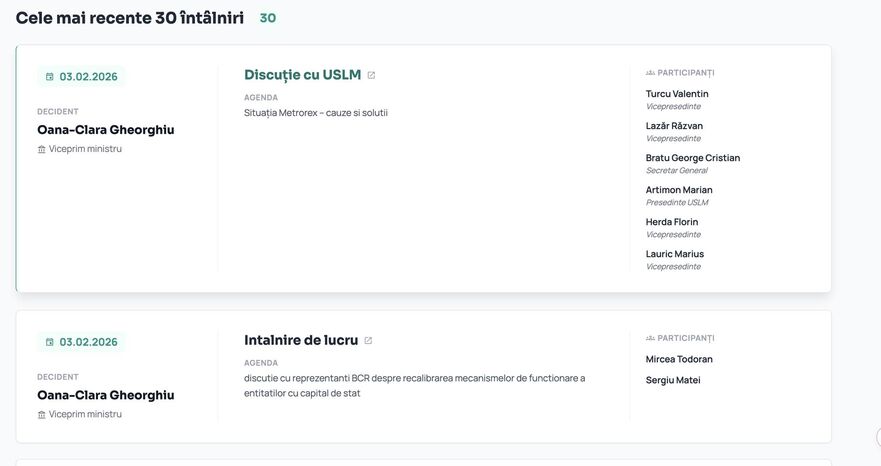The height and width of the screenshot is (466, 881).
Task: Click calendar icon in the Intalnire de lucru card
Action: tap(50, 342)
